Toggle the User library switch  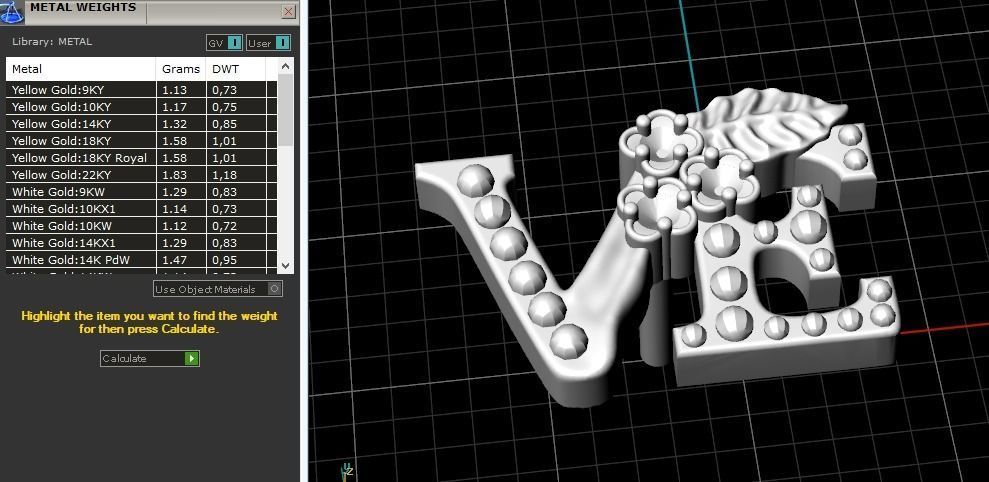[268, 43]
